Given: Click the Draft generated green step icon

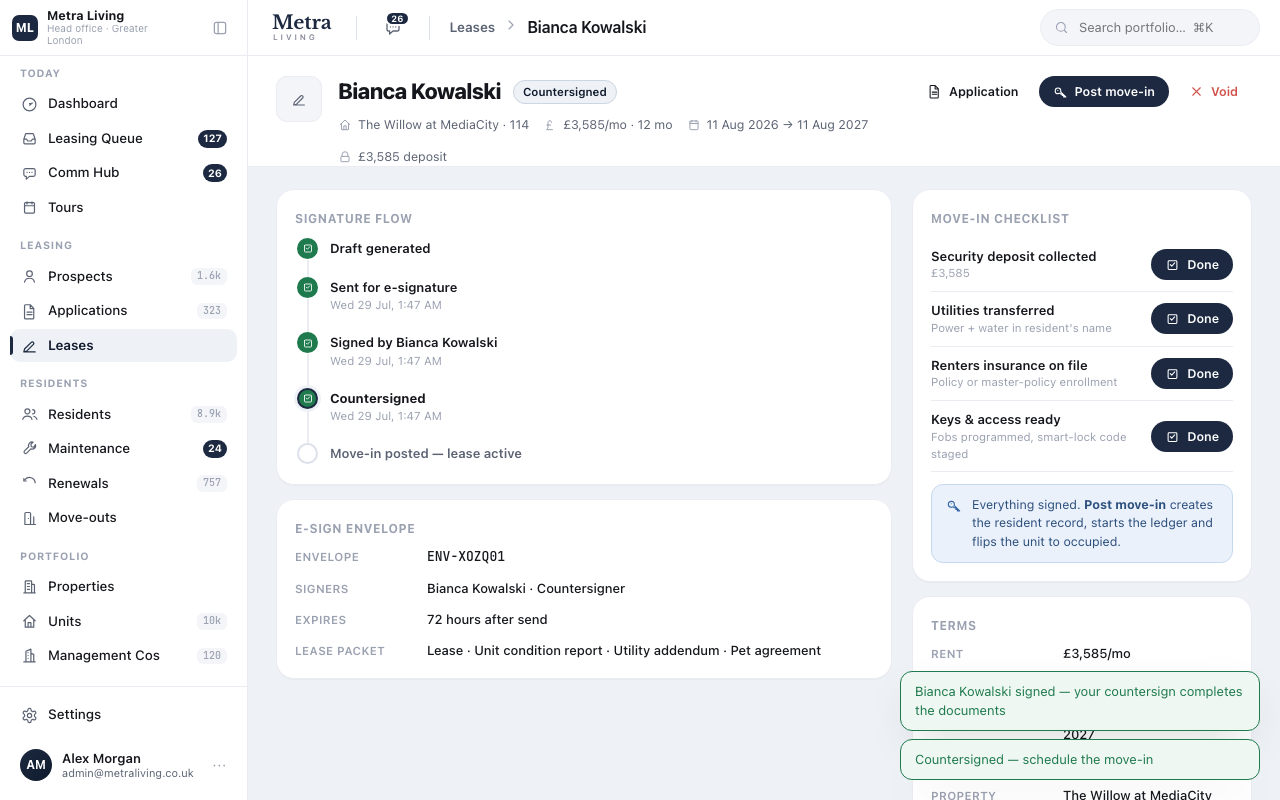Looking at the screenshot, I should (307, 248).
